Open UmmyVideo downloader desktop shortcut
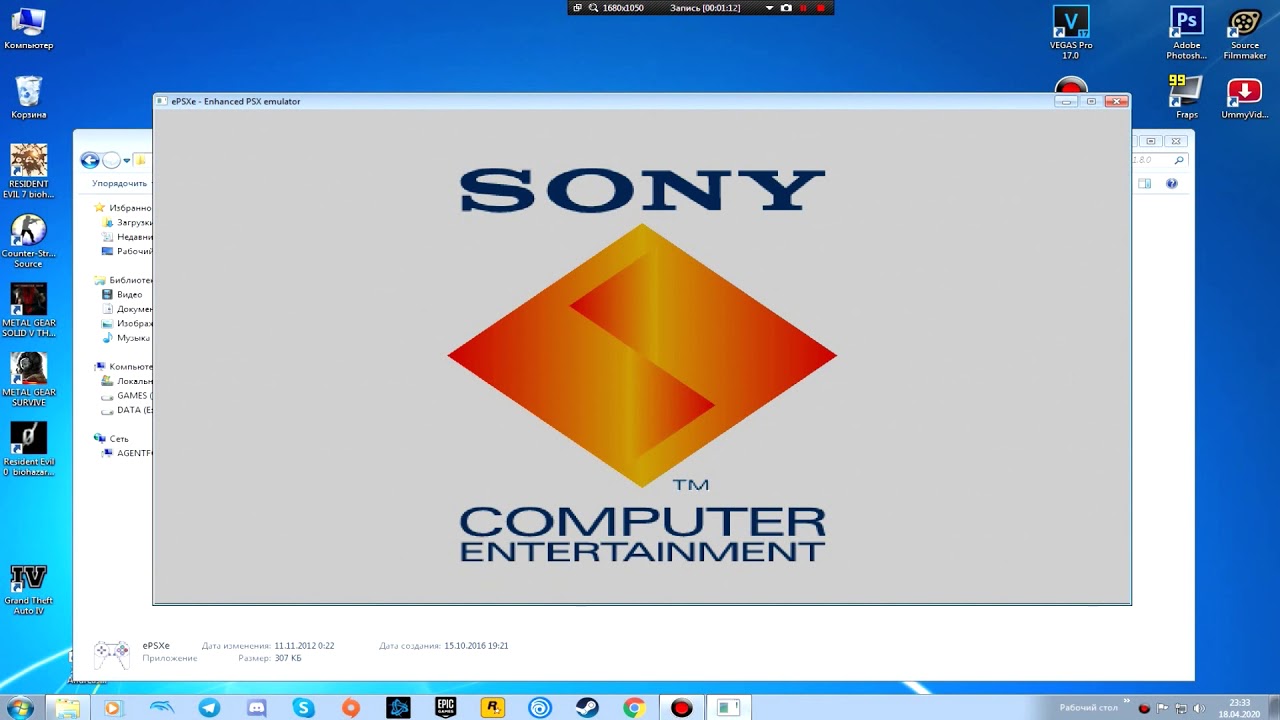Screen dimensions: 1280x720 [1244, 97]
